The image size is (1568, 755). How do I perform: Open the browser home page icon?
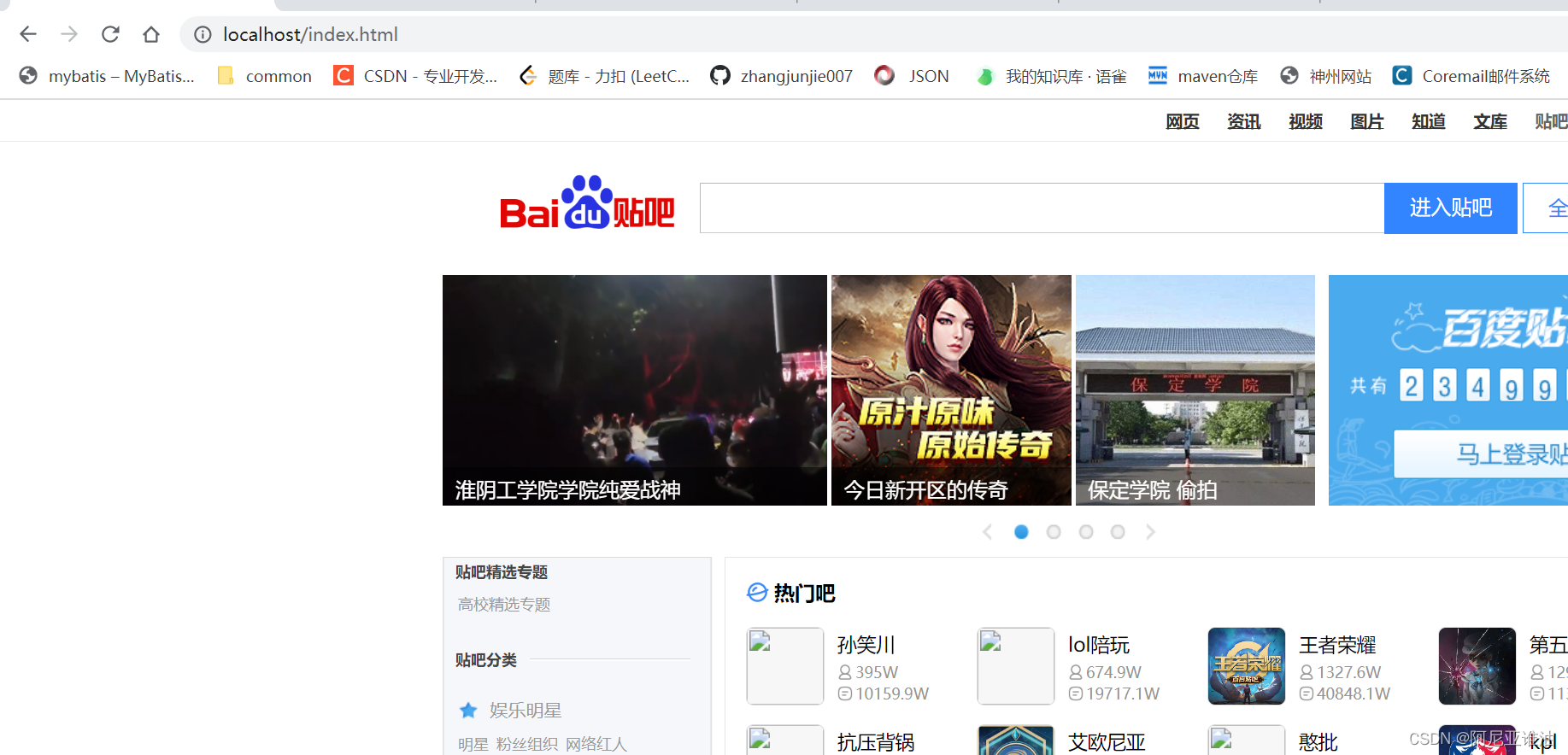151,34
